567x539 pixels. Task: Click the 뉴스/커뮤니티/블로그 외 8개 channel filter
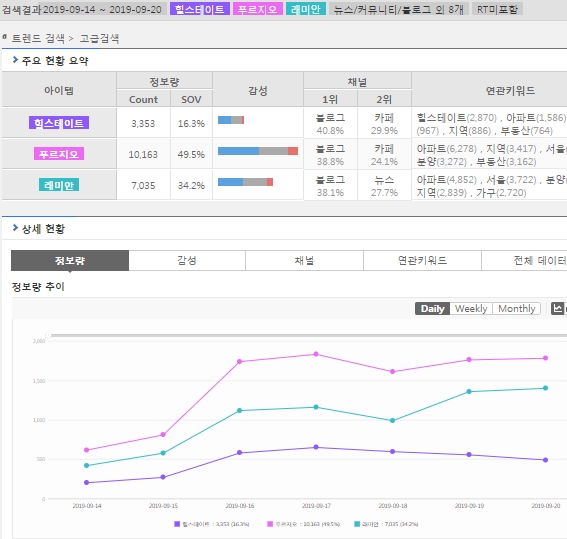click(398, 9)
